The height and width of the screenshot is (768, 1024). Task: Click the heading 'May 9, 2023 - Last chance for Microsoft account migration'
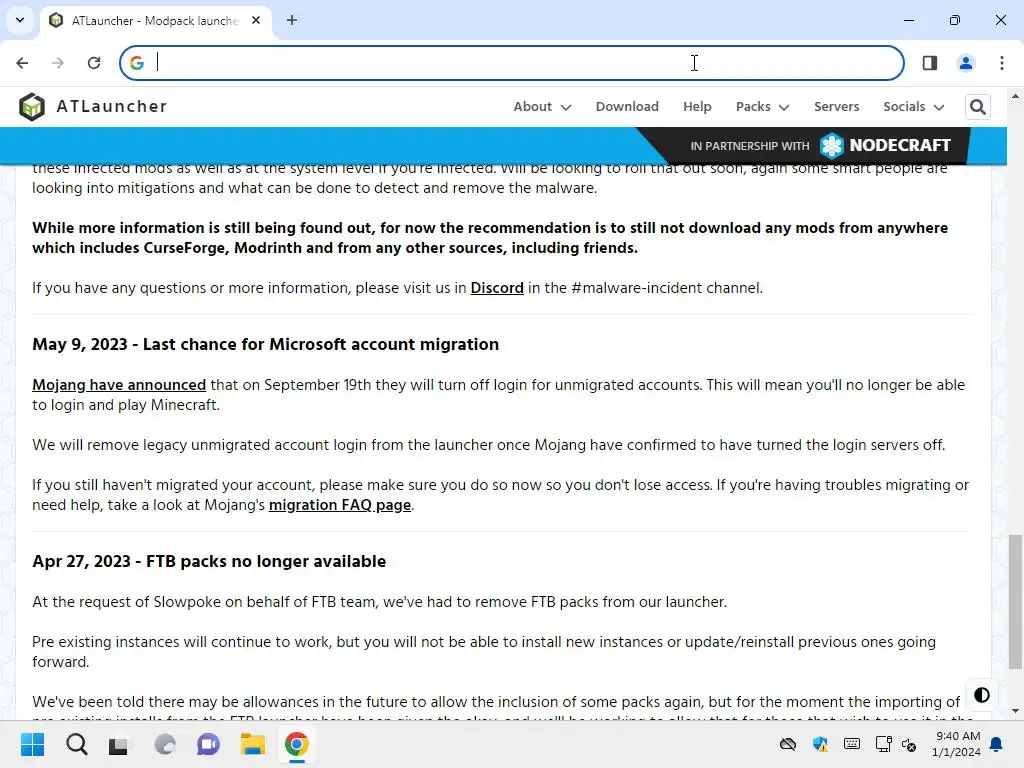pos(265,344)
